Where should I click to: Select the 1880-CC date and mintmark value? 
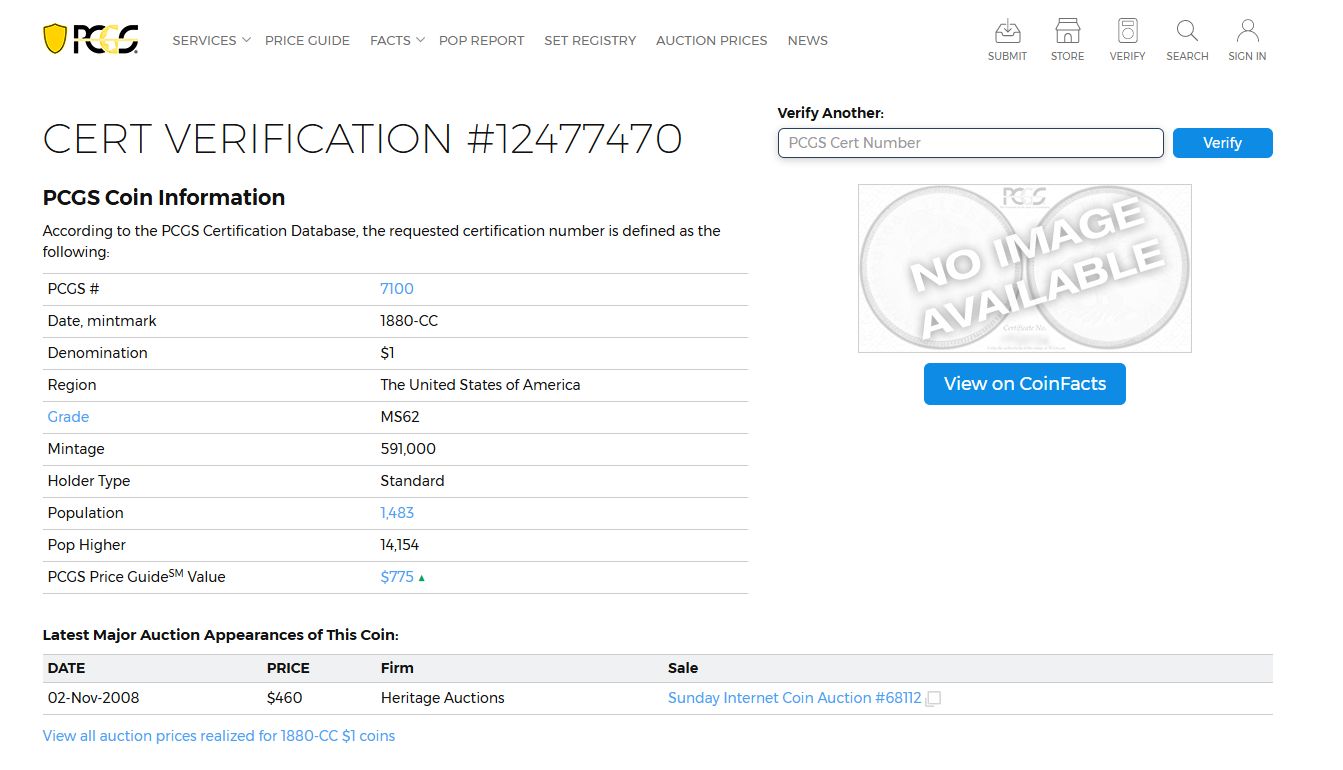tap(409, 321)
